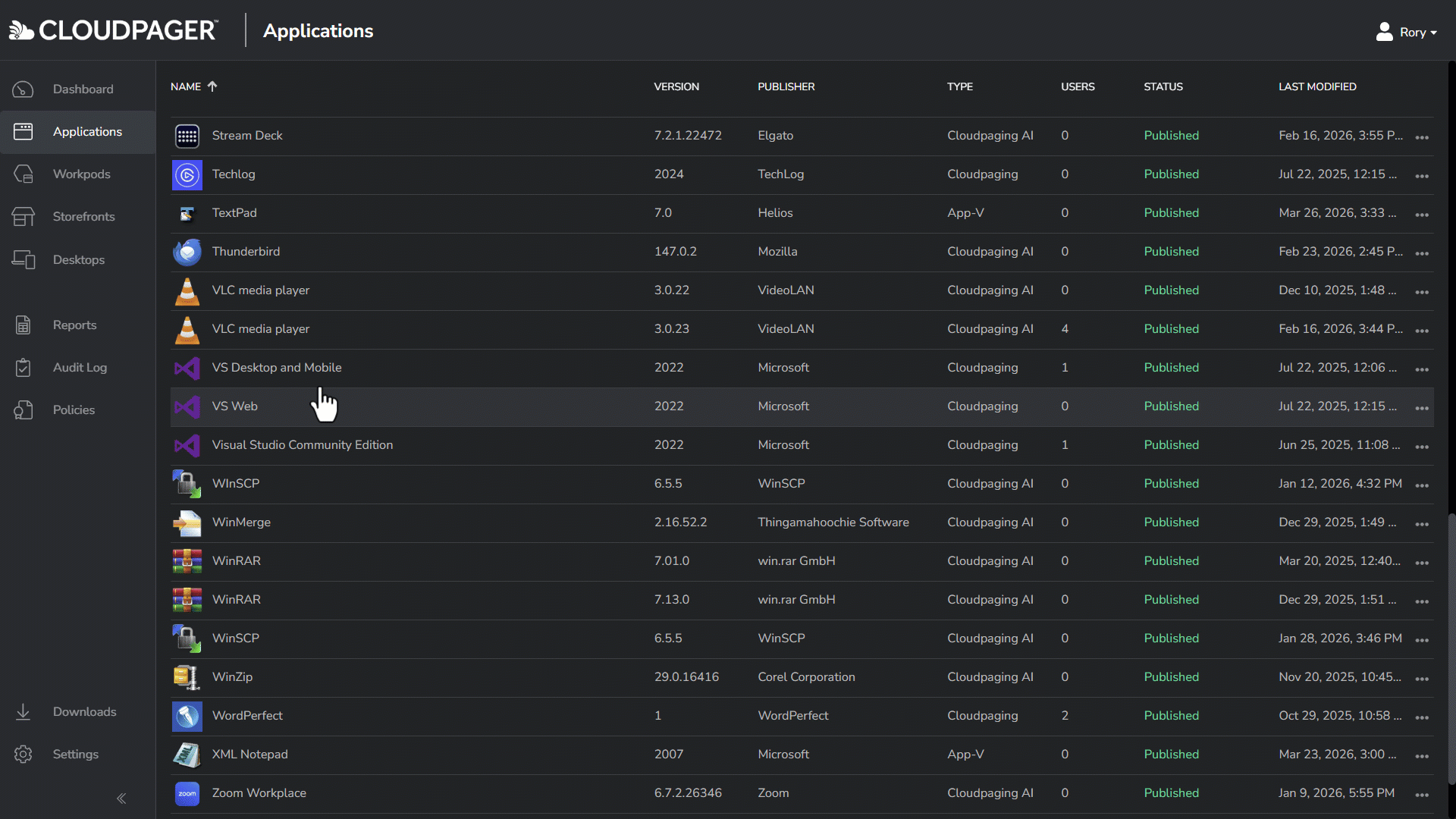
Task: Click the Stream Deck app icon
Action: (187, 136)
